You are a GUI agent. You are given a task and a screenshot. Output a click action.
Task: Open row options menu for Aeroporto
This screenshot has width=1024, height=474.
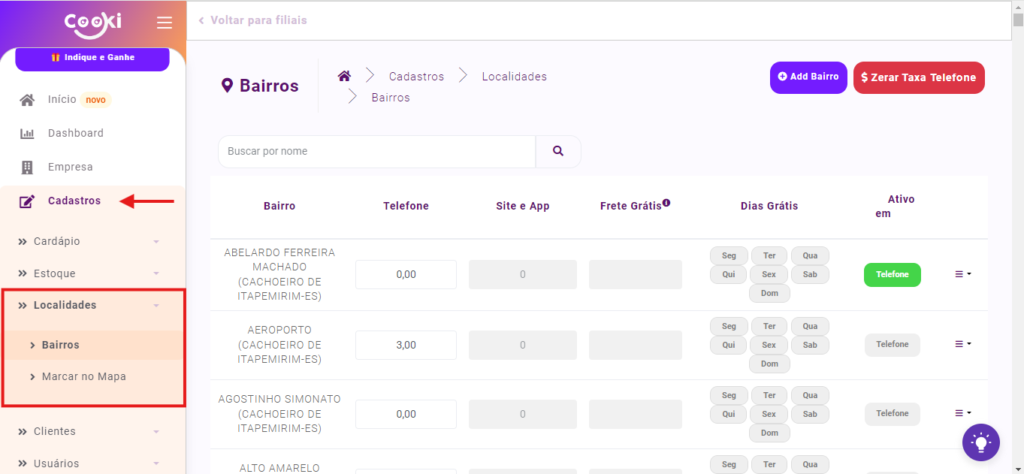point(962,344)
